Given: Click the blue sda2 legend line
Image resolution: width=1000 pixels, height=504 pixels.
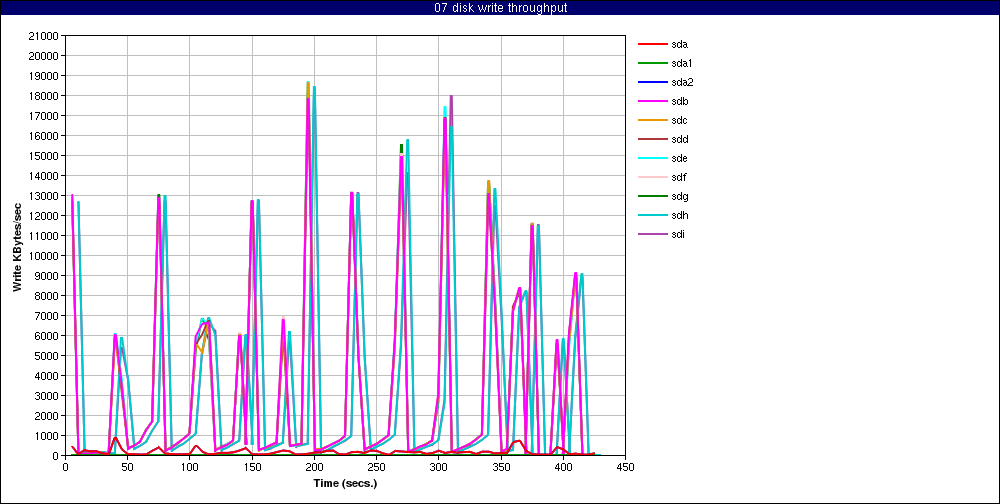Looking at the screenshot, I should [x=652, y=82].
